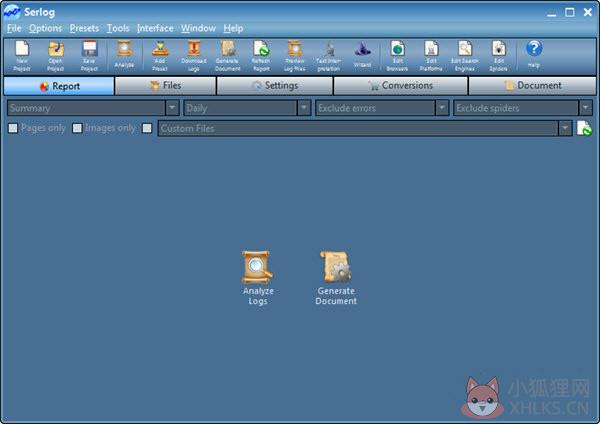600x424 pixels.
Task: Click the Analyze toolbar icon
Action: (x=124, y=54)
